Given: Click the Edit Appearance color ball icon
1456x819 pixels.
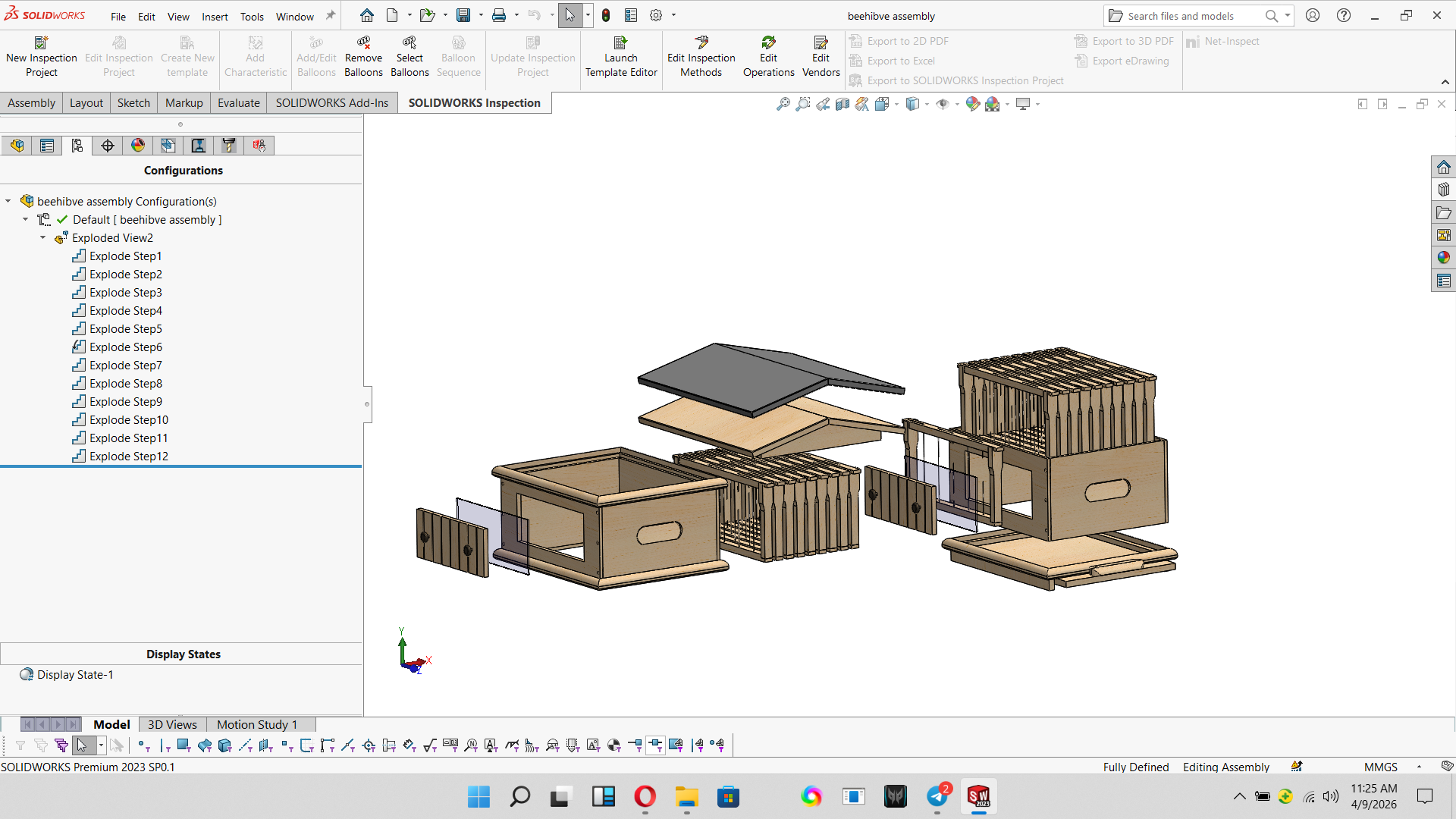Looking at the screenshot, I should 972,104.
